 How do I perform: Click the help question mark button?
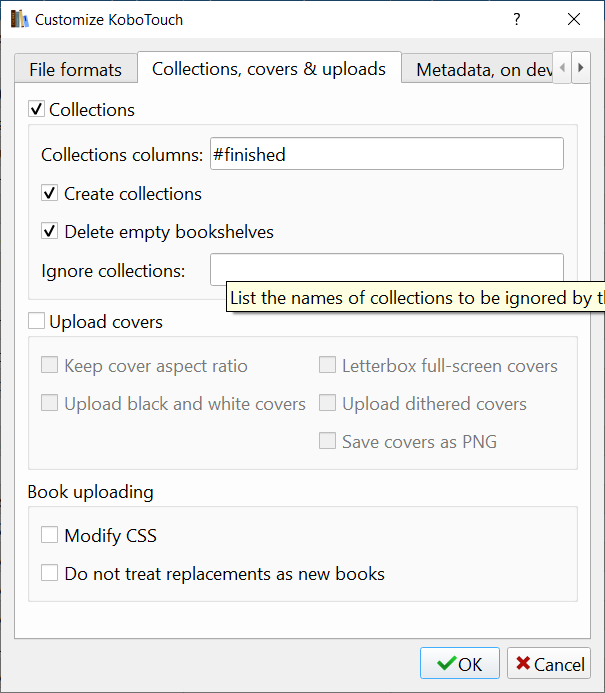pos(517,19)
